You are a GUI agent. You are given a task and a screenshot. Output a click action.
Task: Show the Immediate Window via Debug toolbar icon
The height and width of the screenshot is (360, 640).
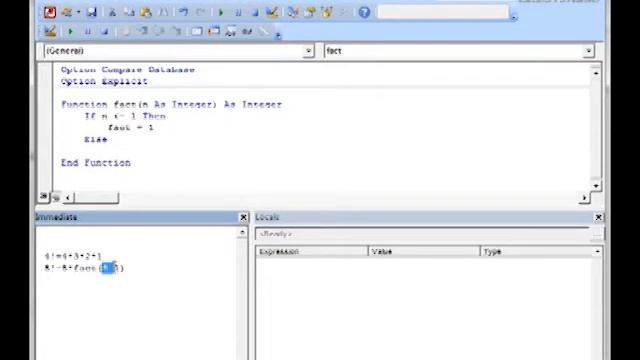(x=214, y=31)
